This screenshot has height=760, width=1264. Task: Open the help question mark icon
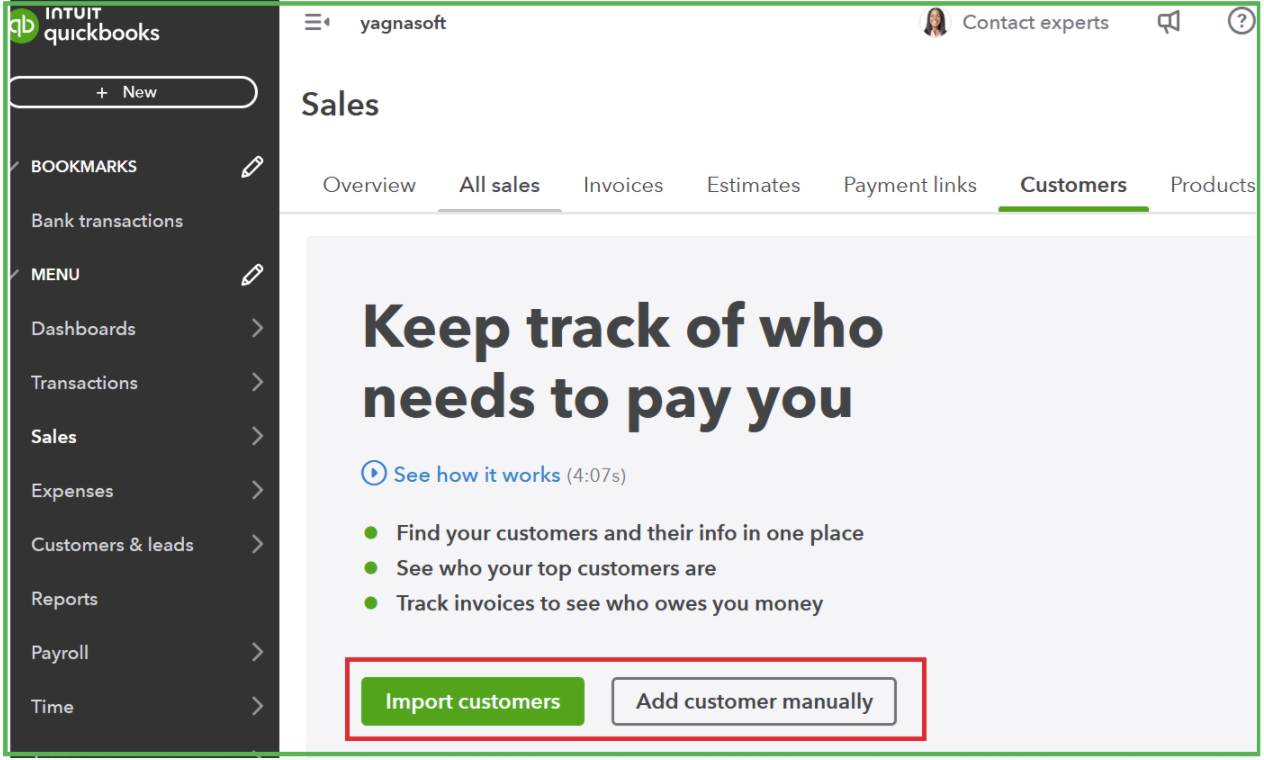coord(1241,20)
